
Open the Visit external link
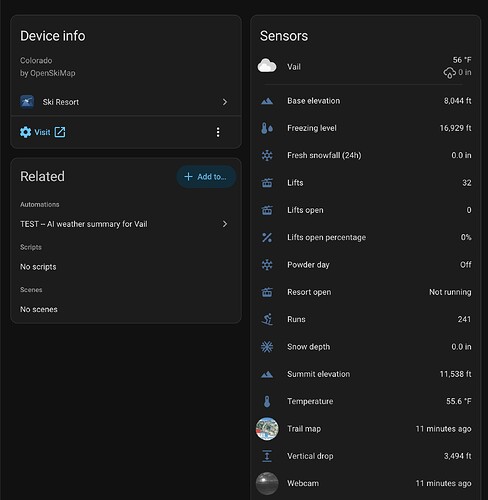click(x=43, y=132)
